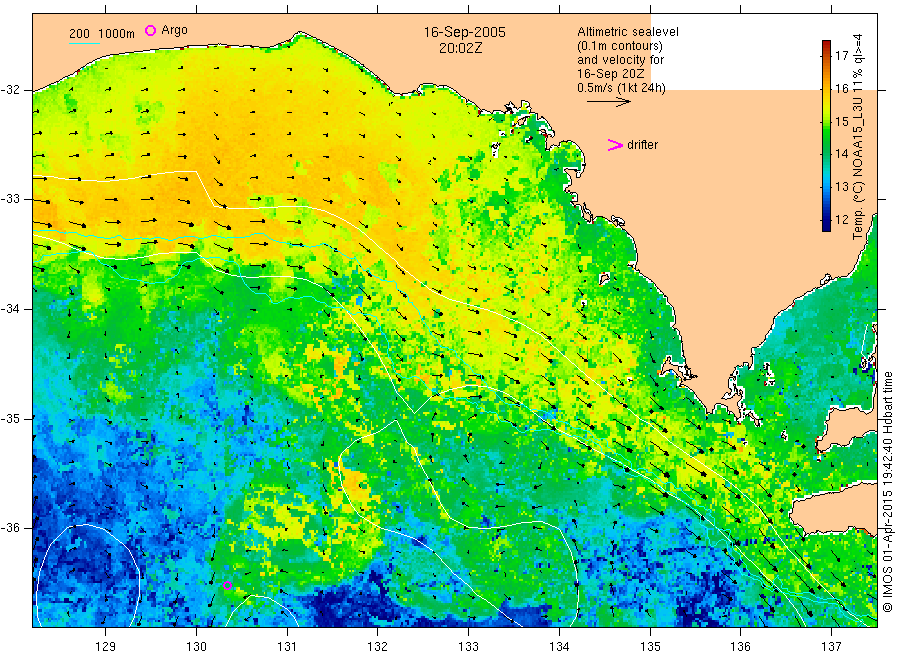
Task: Click the '13' value on the temperature scale
Action: 841,187
